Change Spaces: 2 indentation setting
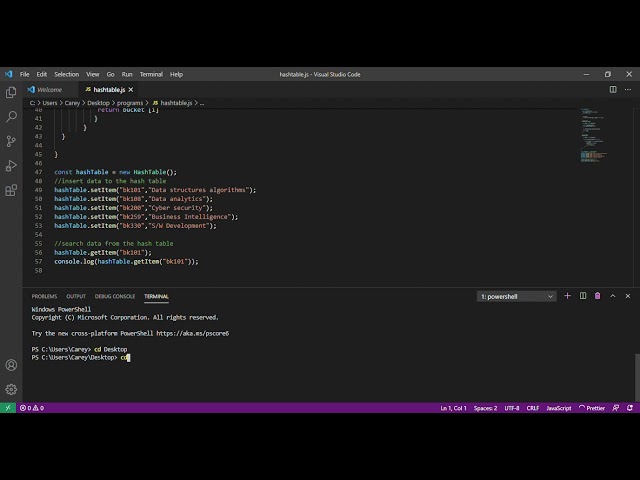The image size is (640, 480). [x=485, y=408]
